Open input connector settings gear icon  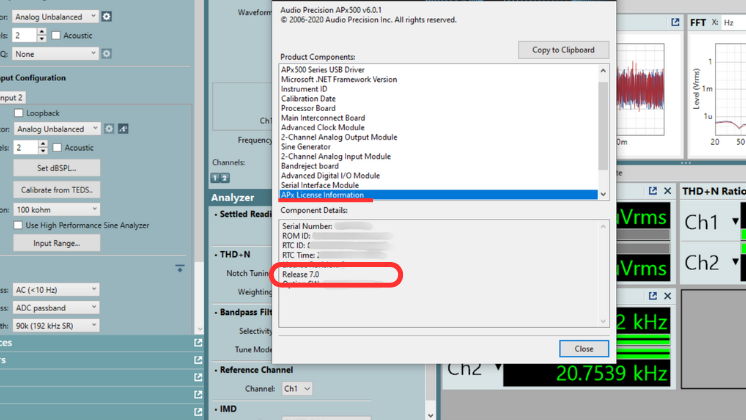click(110, 129)
